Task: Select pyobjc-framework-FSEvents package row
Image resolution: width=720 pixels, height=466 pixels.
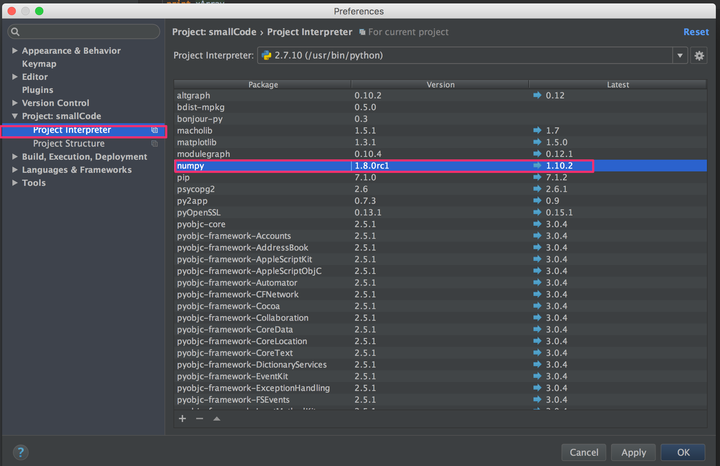Action: [x=440, y=399]
